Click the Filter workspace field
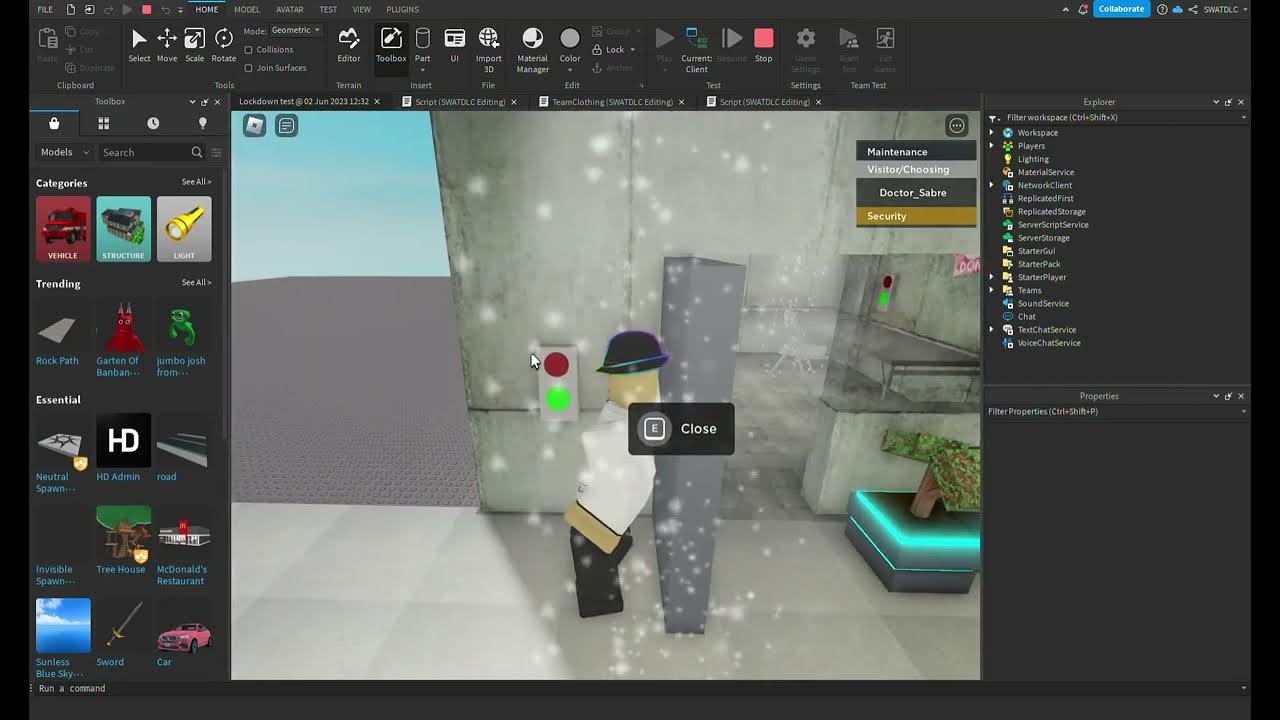Viewport: 1280px width, 720px height. coord(1116,118)
